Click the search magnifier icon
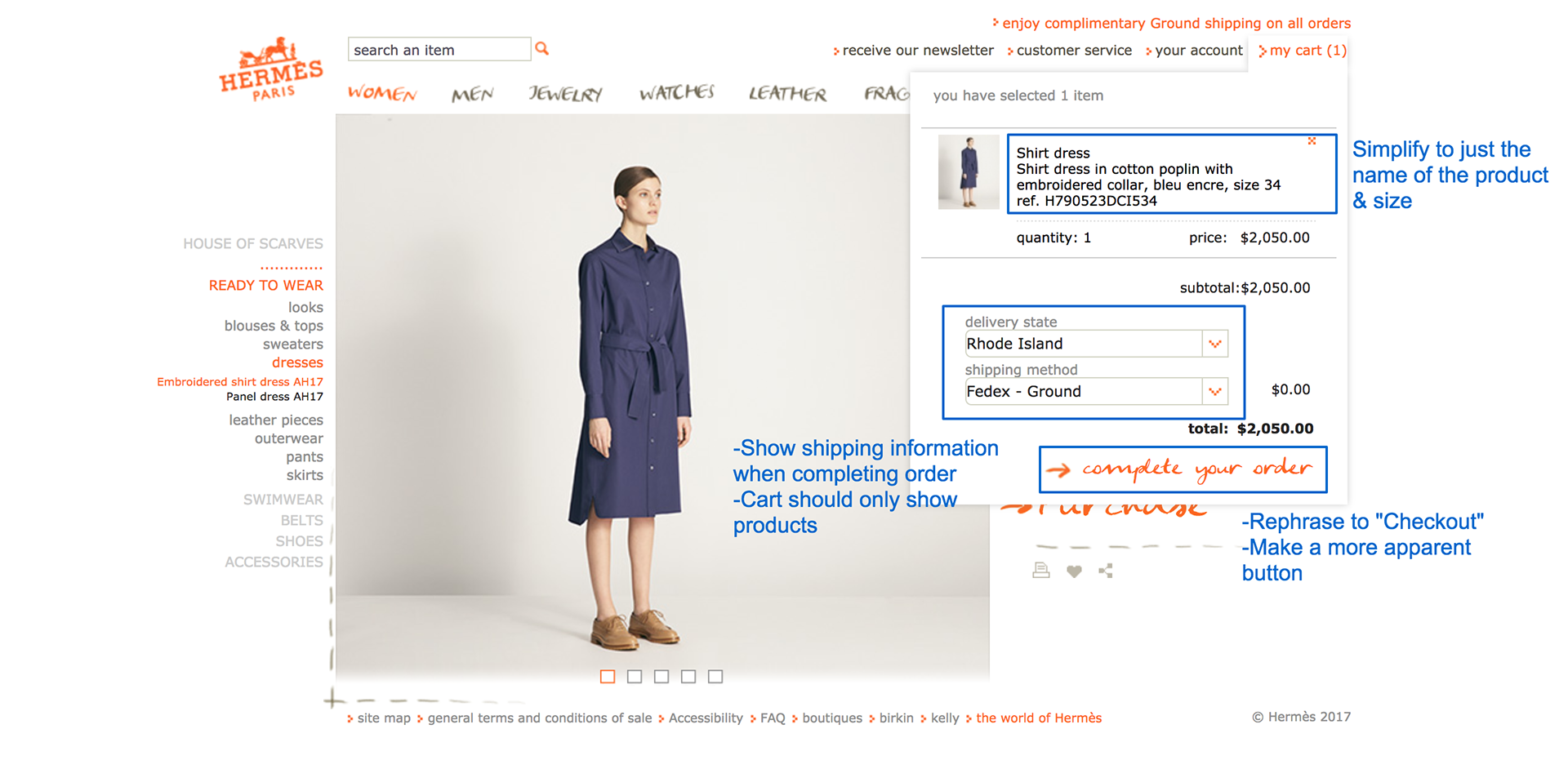1568x769 pixels. (x=541, y=49)
